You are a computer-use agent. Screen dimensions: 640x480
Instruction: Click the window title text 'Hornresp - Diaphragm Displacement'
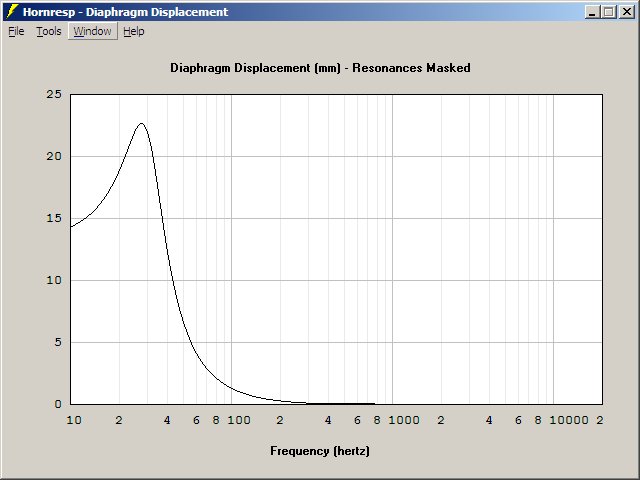[x=125, y=12]
